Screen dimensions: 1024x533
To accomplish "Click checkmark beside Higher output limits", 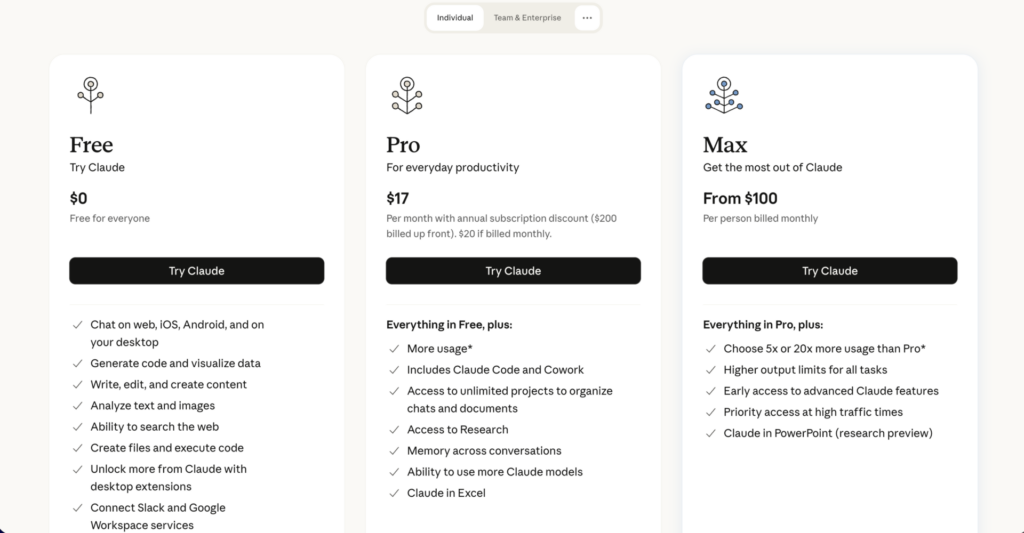I will (711, 370).
